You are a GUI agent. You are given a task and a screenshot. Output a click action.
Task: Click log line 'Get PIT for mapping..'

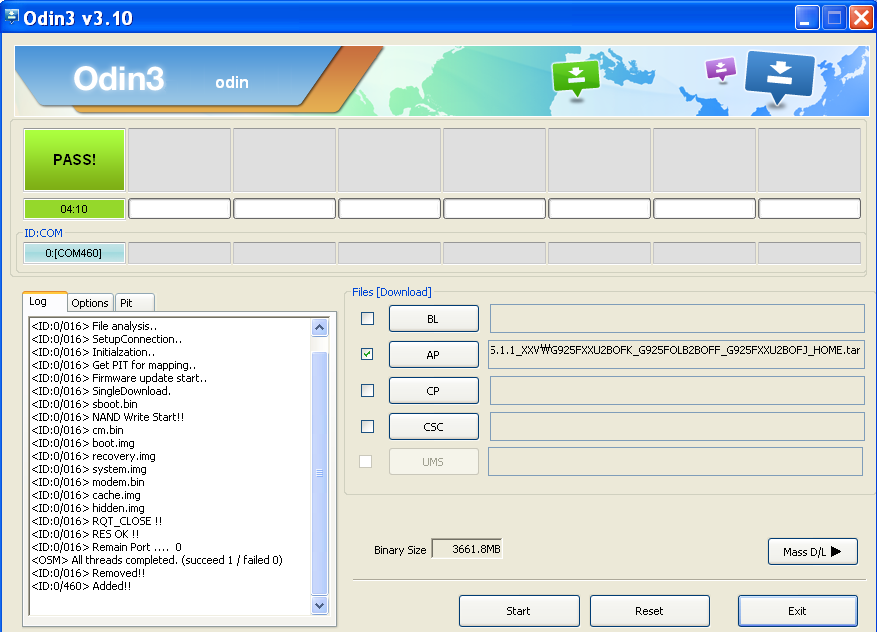(x=114, y=365)
